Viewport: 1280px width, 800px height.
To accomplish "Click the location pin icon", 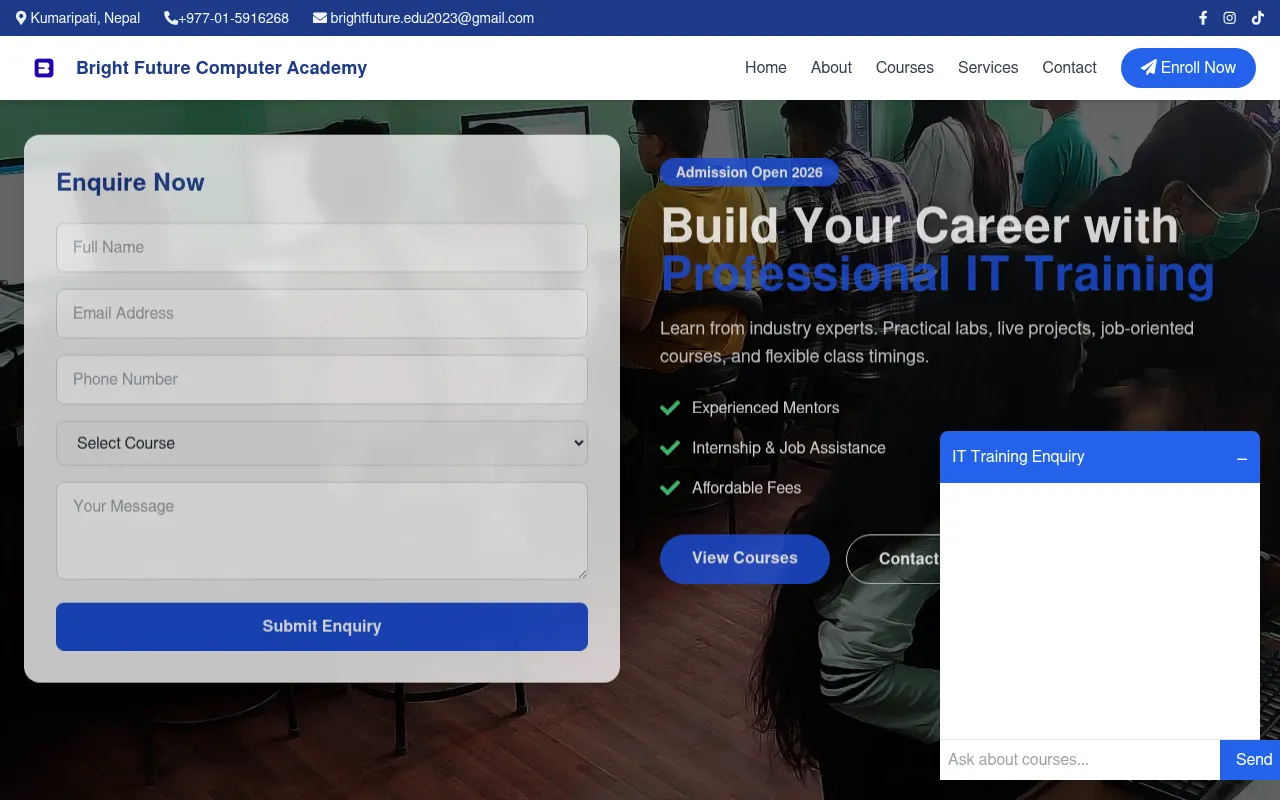I will 21,18.
